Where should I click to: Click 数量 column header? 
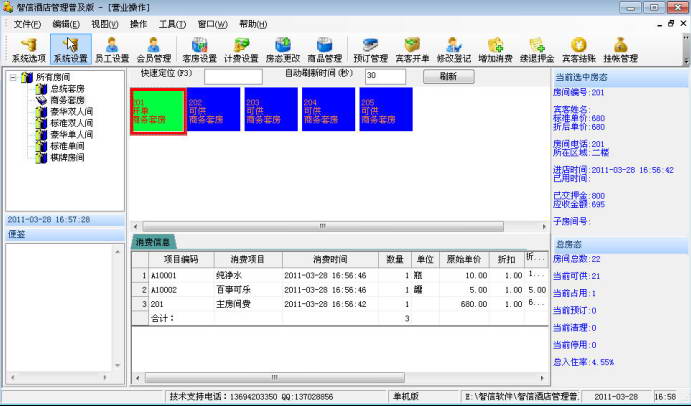395,260
